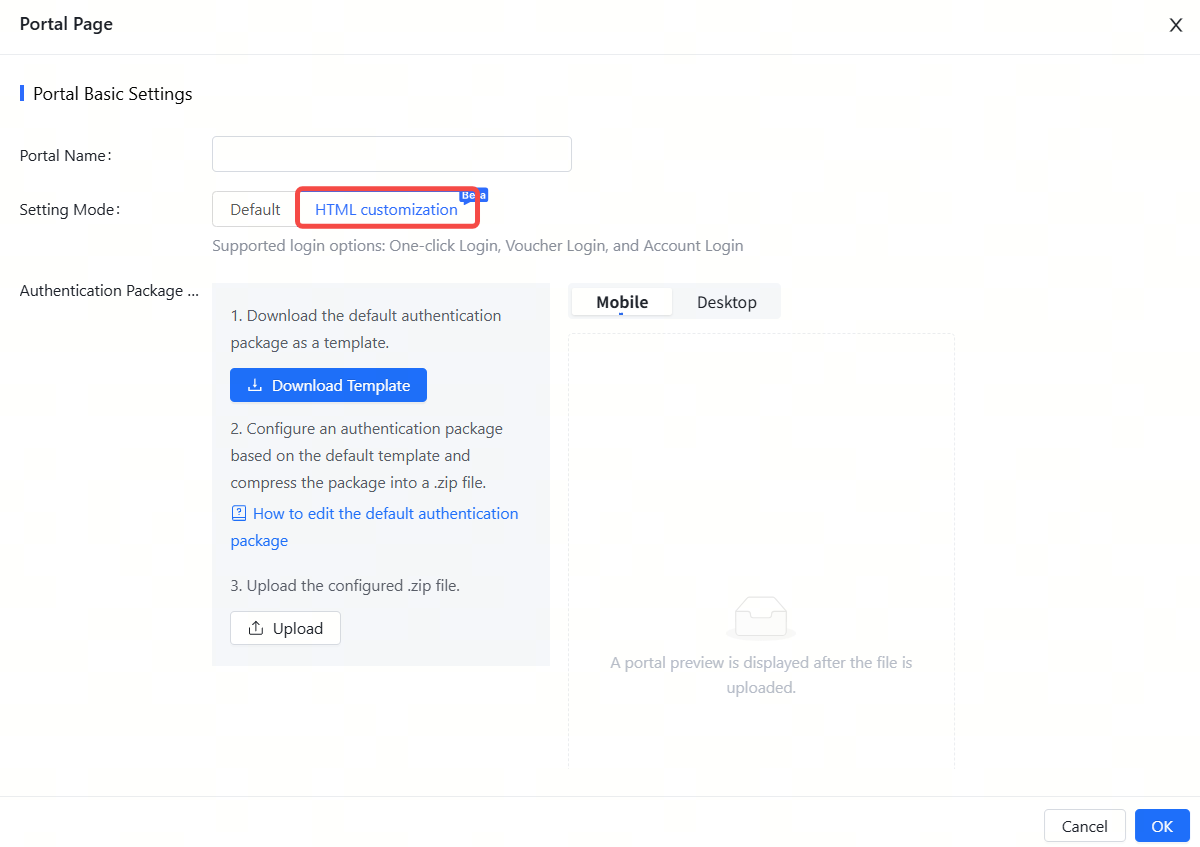Click the upload icon inside the Upload button
The image size is (1200, 847).
(257, 628)
